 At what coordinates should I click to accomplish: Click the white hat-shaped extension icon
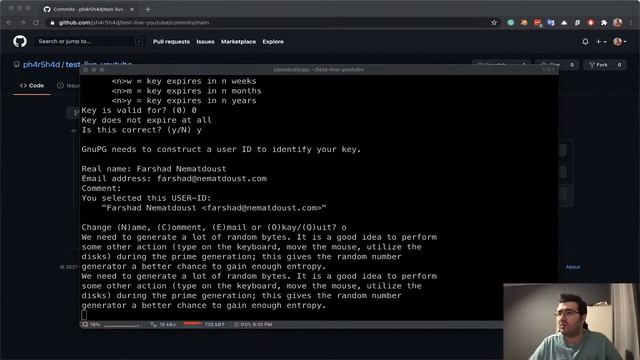(x=564, y=22)
